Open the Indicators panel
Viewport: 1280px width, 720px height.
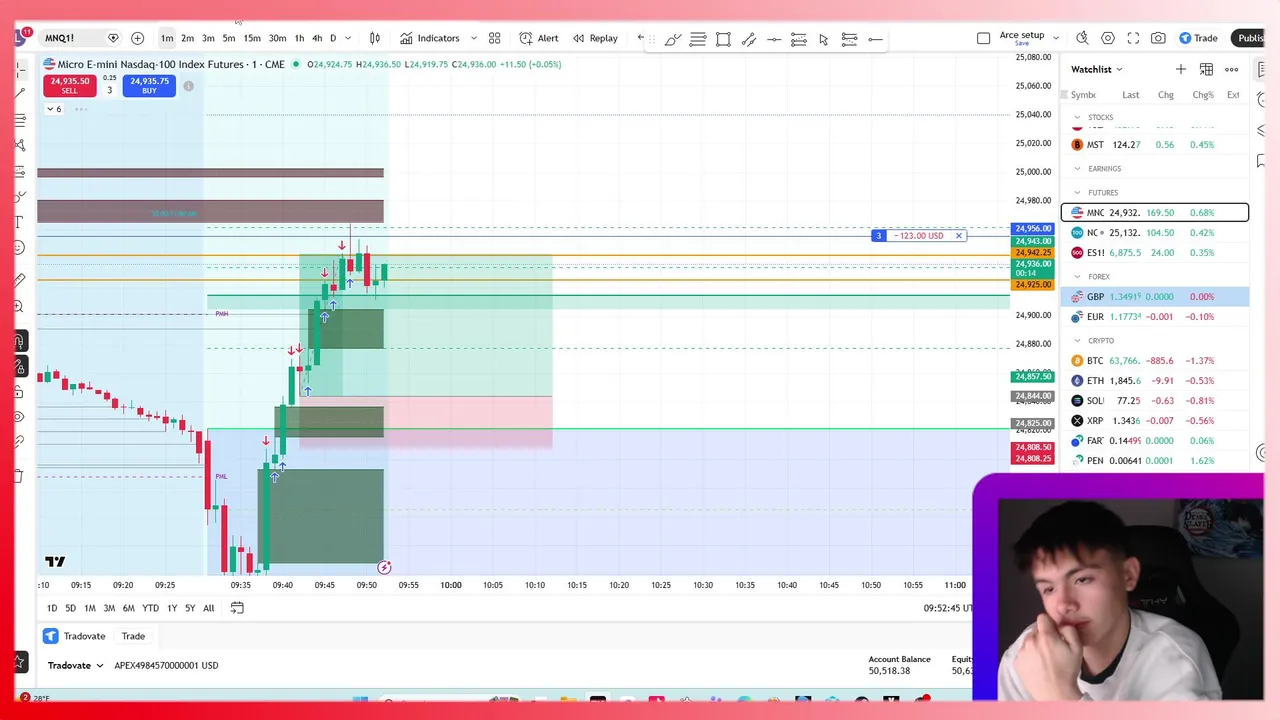430,38
